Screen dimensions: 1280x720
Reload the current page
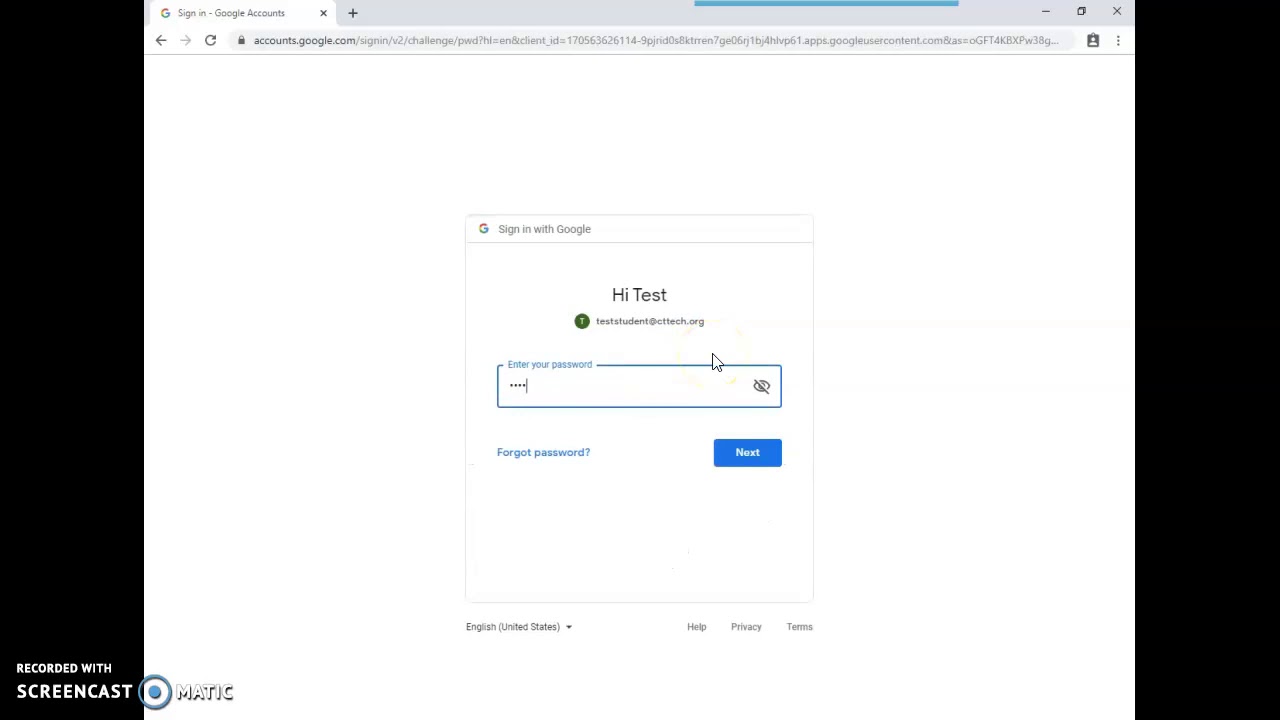(x=210, y=40)
